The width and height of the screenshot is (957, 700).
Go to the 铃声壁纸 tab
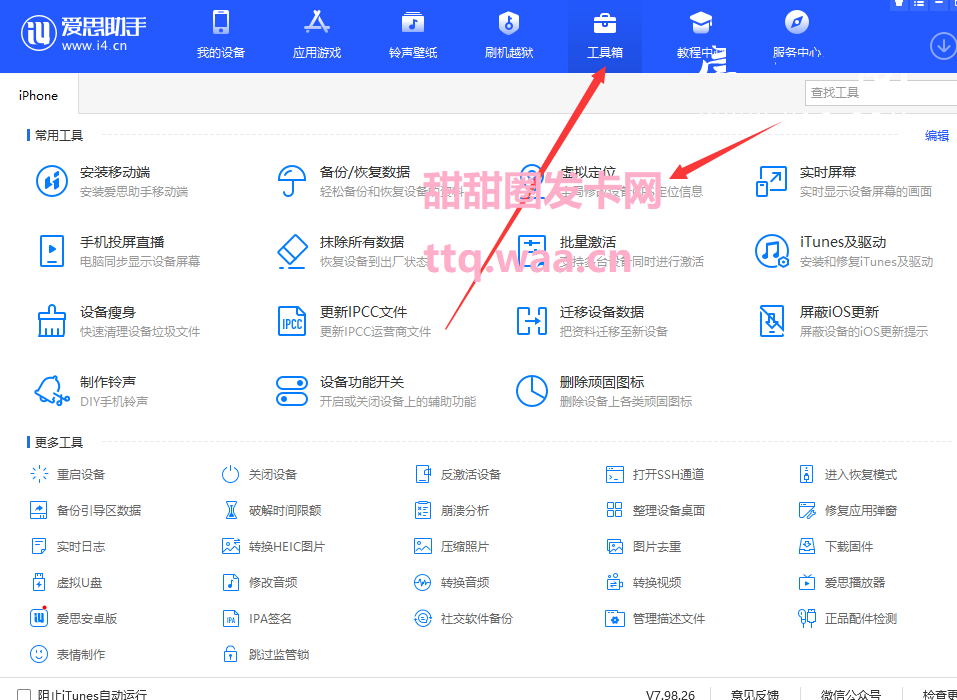coord(413,35)
